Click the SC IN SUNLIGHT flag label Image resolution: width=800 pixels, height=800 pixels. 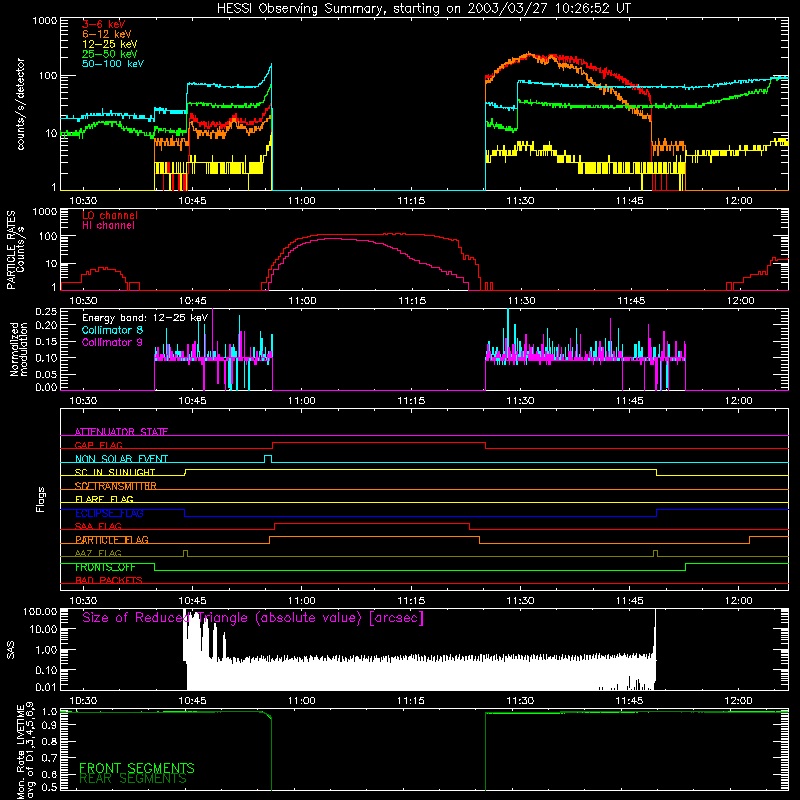point(115,472)
